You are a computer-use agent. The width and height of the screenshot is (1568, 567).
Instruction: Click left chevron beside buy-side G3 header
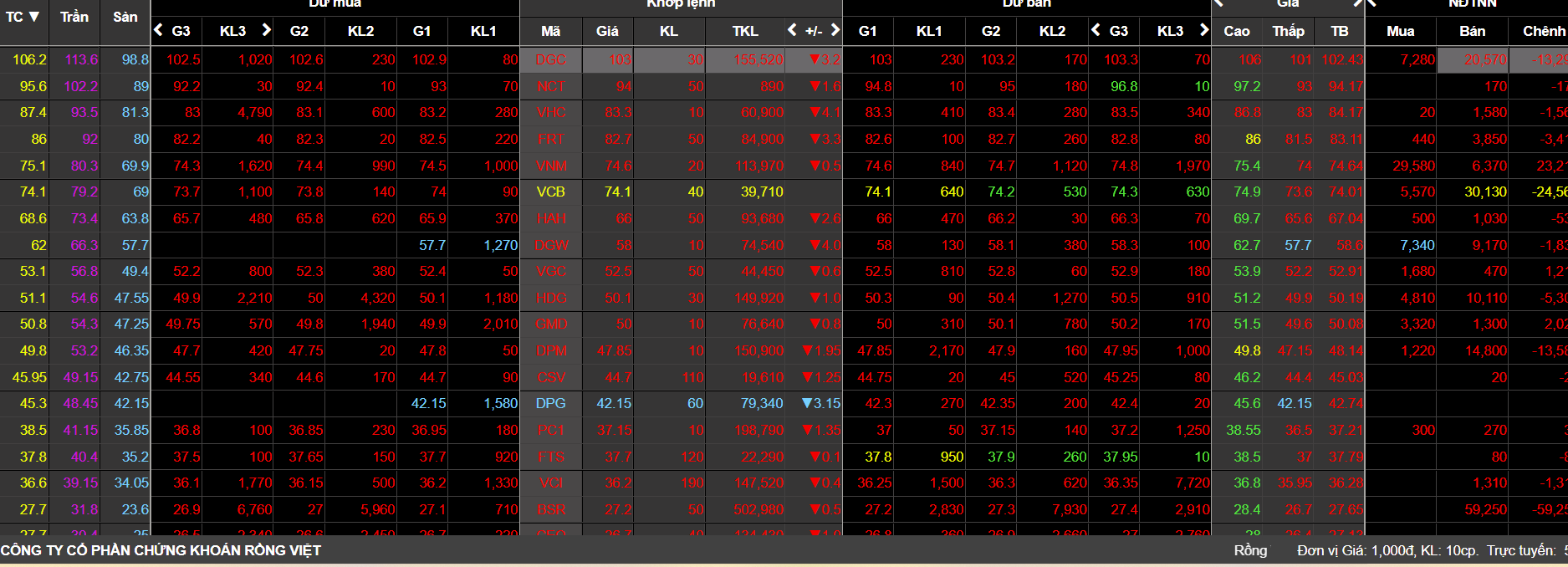(158, 30)
